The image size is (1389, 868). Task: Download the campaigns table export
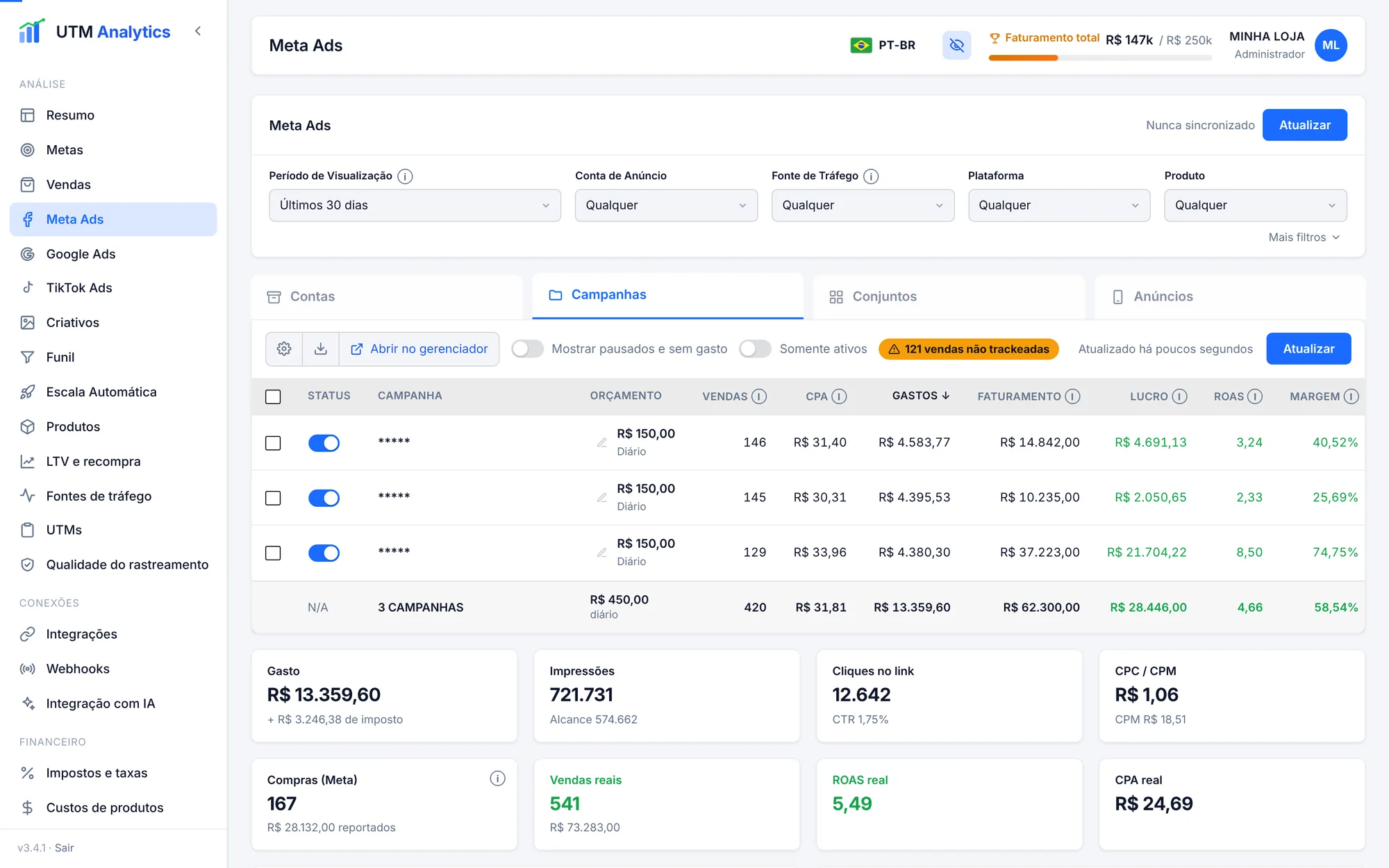pos(321,349)
